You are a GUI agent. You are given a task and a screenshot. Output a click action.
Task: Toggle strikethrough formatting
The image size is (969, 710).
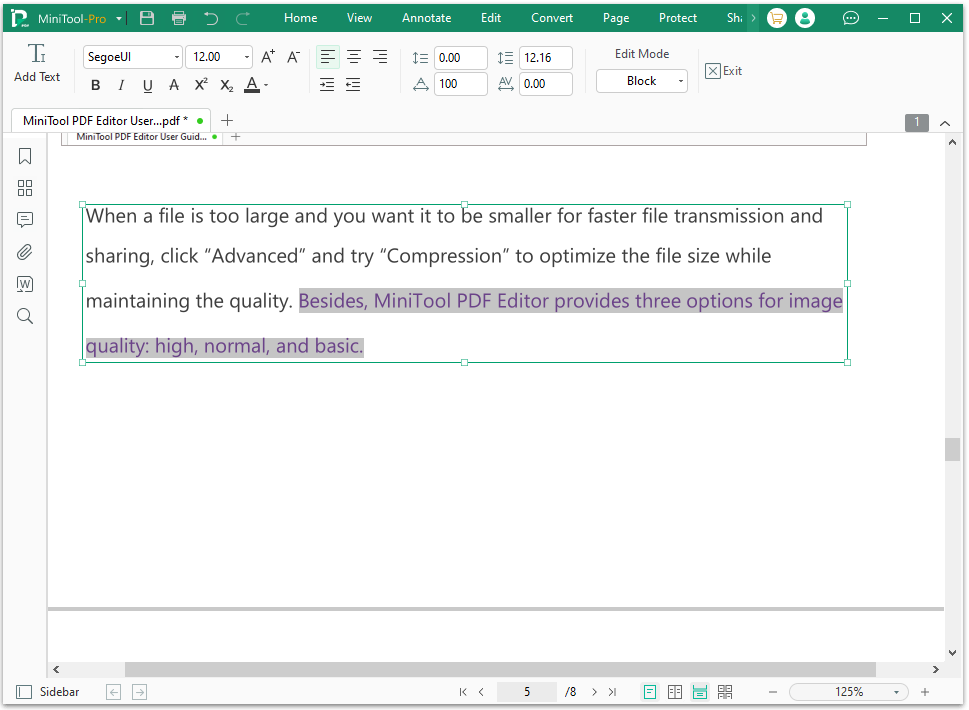tap(174, 85)
